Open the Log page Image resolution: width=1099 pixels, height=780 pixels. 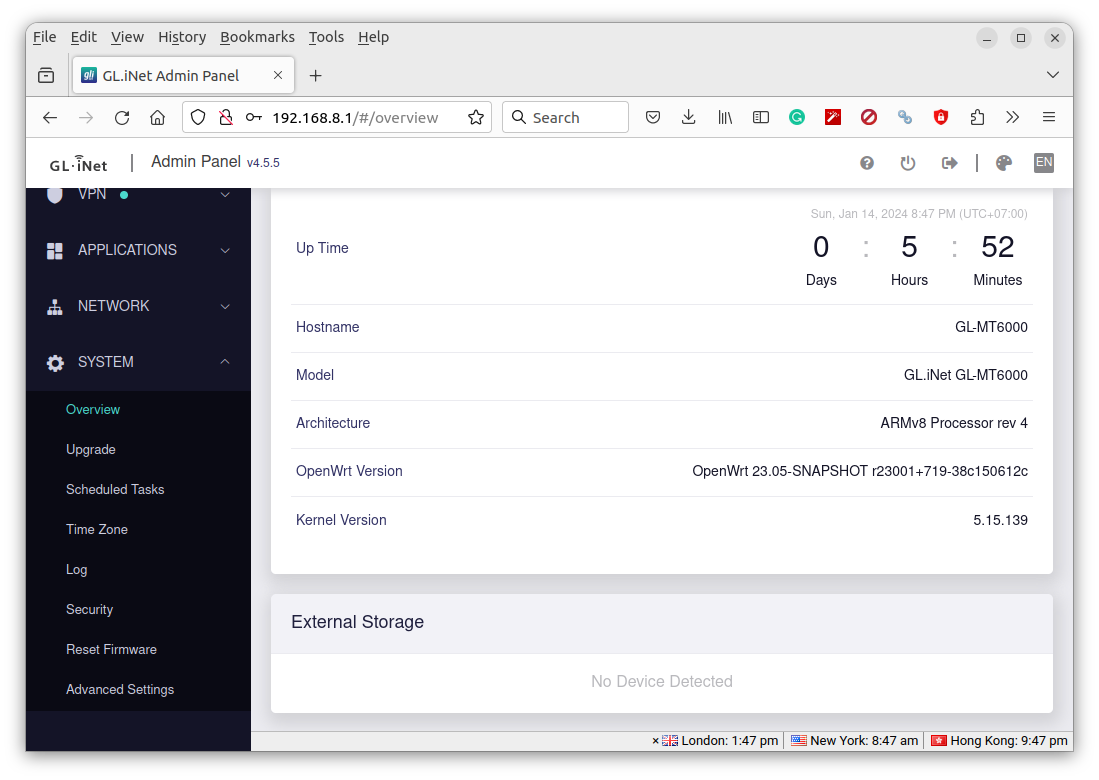click(x=76, y=569)
